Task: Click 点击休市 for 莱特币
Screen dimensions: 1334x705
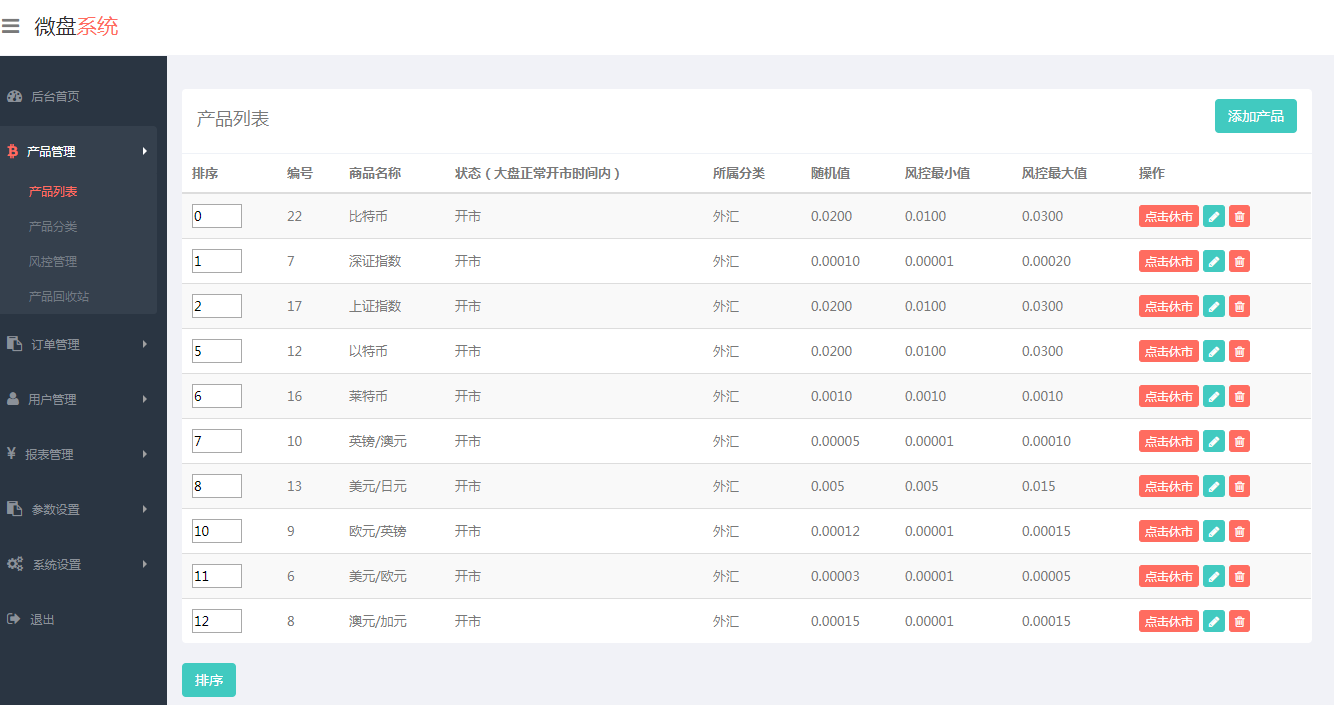Action: 1168,396
